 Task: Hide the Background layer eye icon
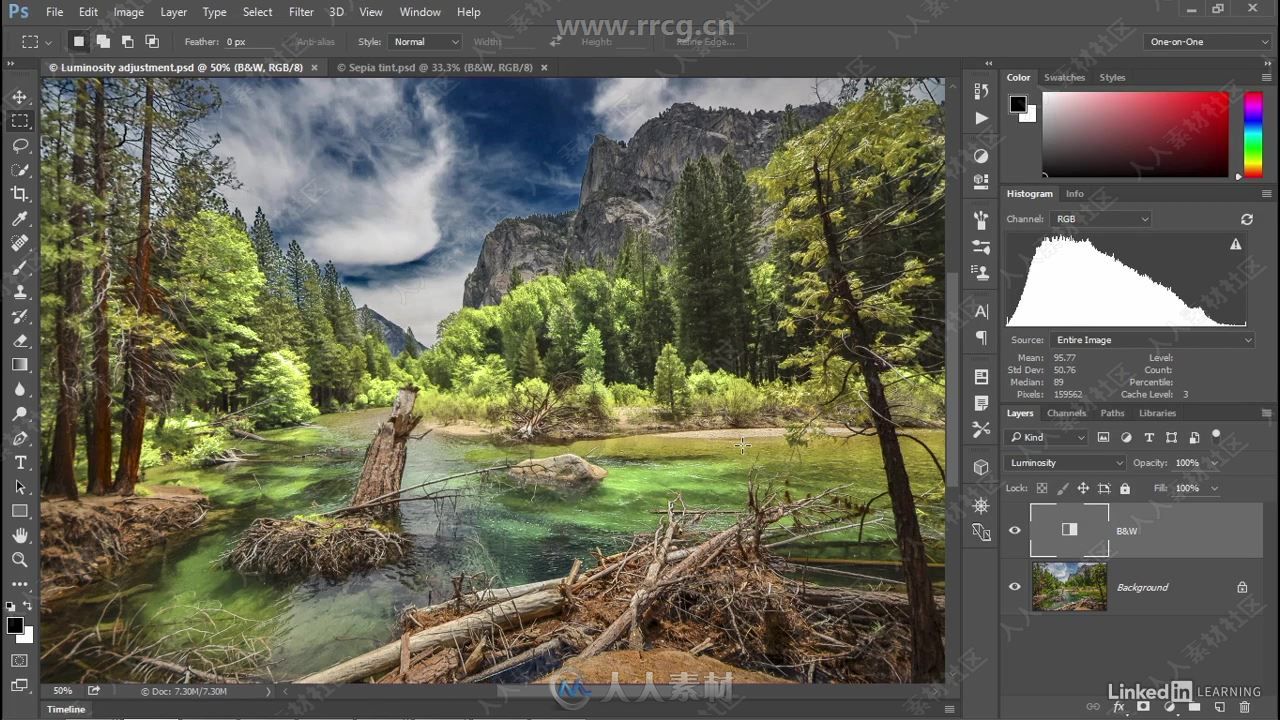(x=1015, y=587)
